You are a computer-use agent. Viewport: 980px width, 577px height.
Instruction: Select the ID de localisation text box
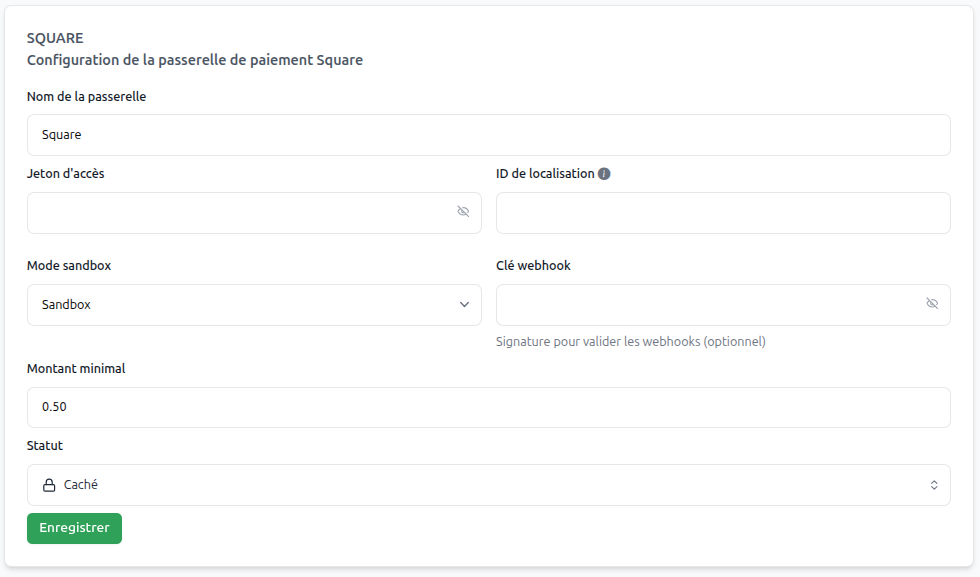[x=722, y=213]
